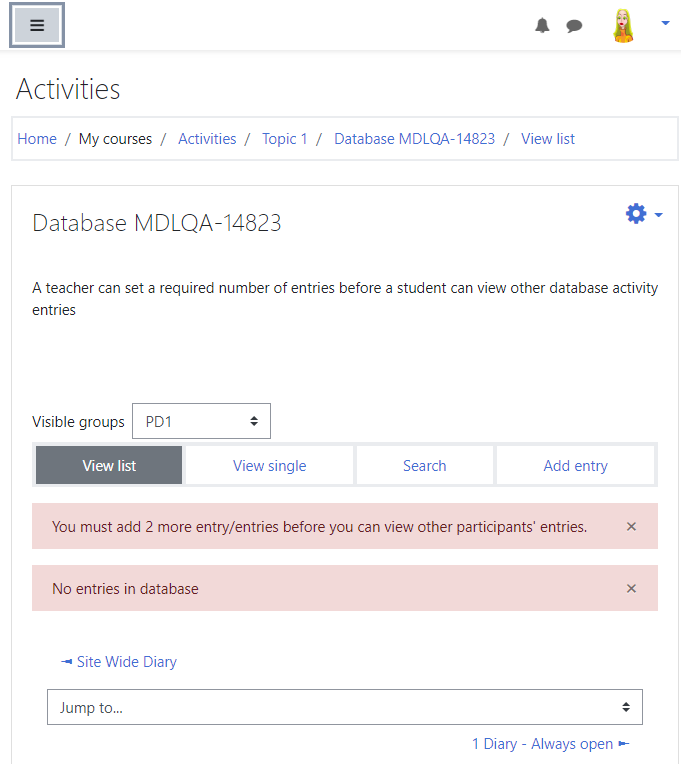Open the messages chat bubble
This screenshot has height=764, width=681.
(574, 25)
